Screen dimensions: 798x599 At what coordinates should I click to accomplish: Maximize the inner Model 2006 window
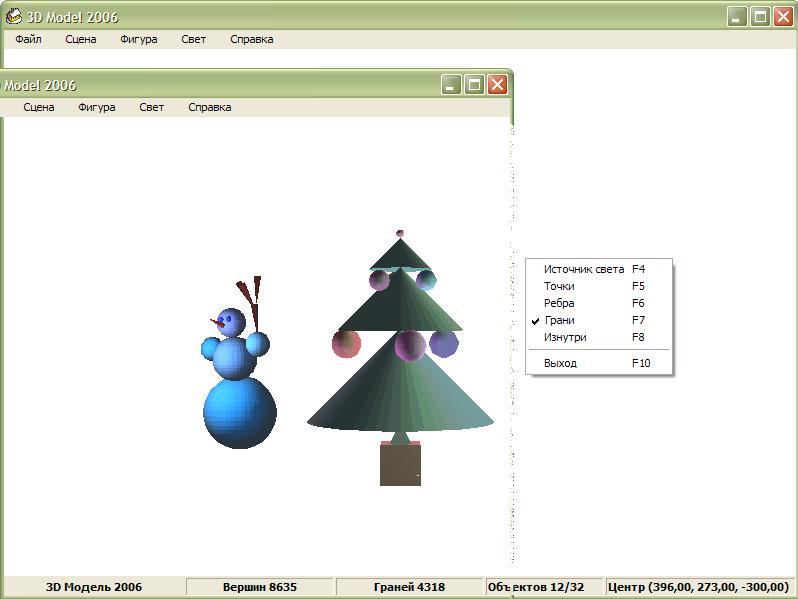pos(474,84)
